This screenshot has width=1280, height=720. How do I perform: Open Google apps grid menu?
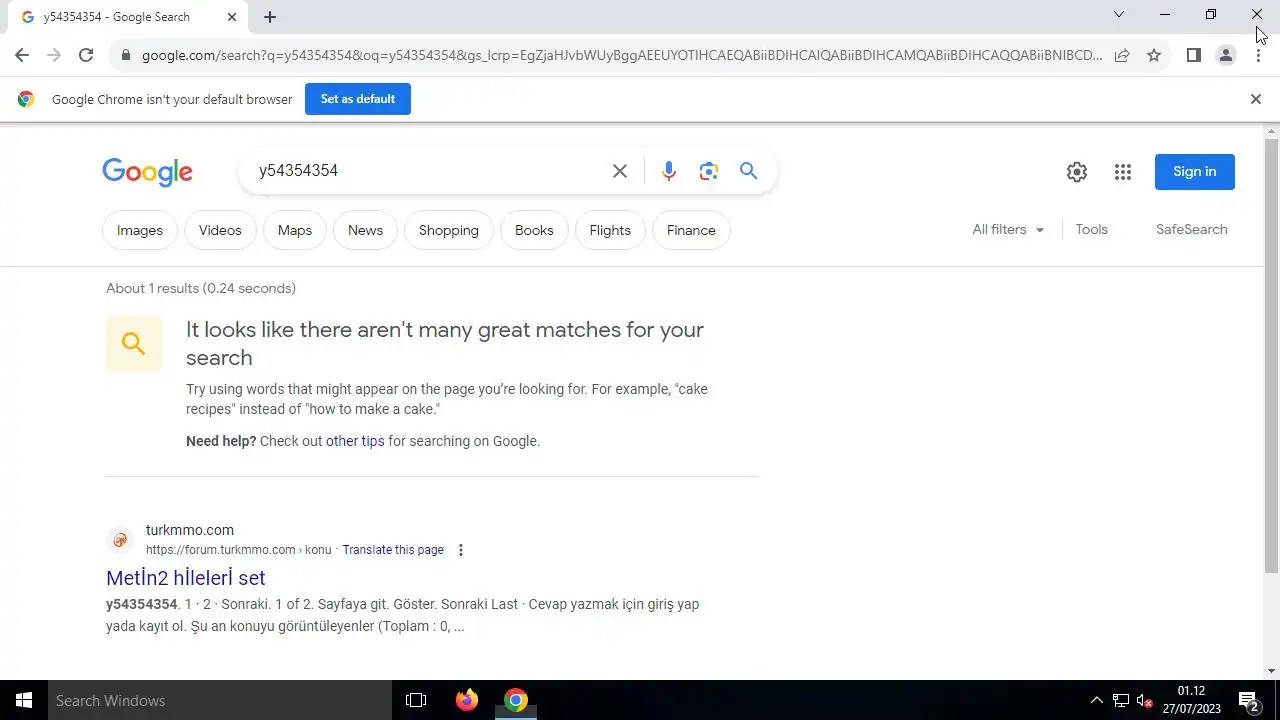pyautogui.click(x=1123, y=172)
